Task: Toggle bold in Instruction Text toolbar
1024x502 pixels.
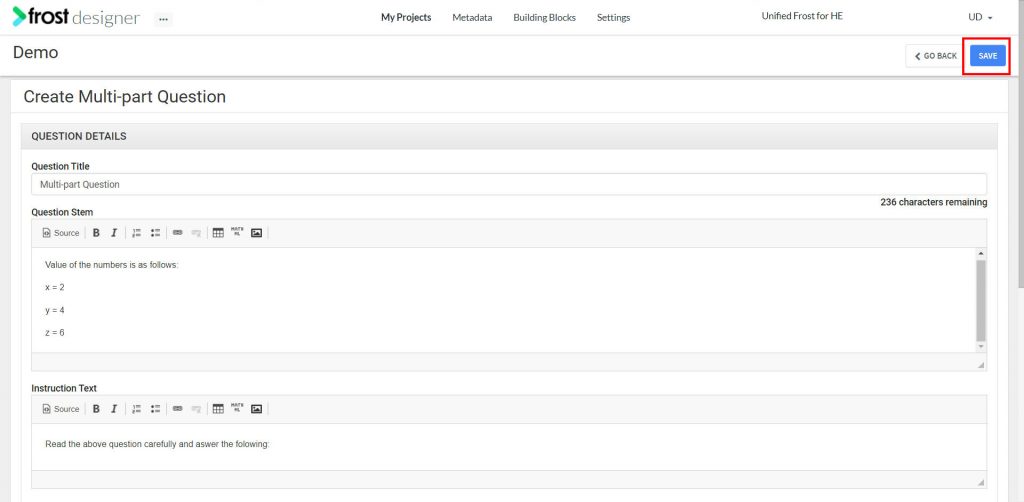Action: tap(96, 409)
